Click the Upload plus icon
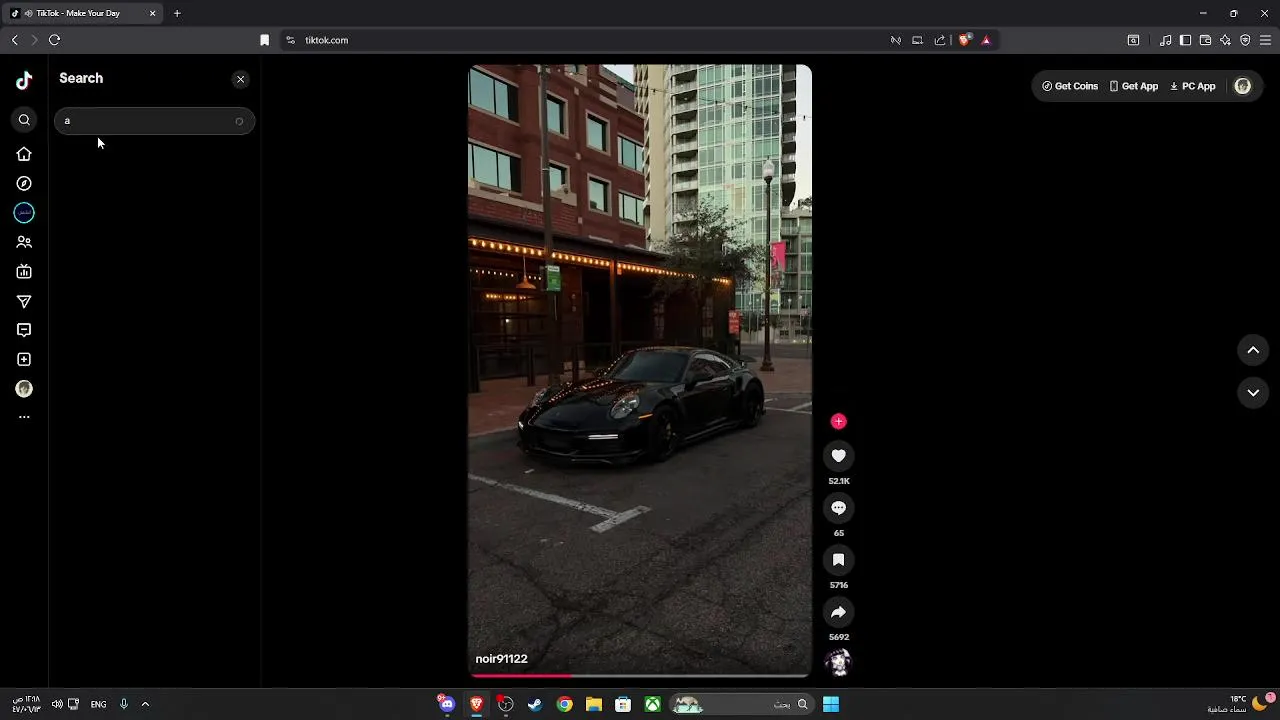The height and width of the screenshot is (720, 1280). coord(24,360)
